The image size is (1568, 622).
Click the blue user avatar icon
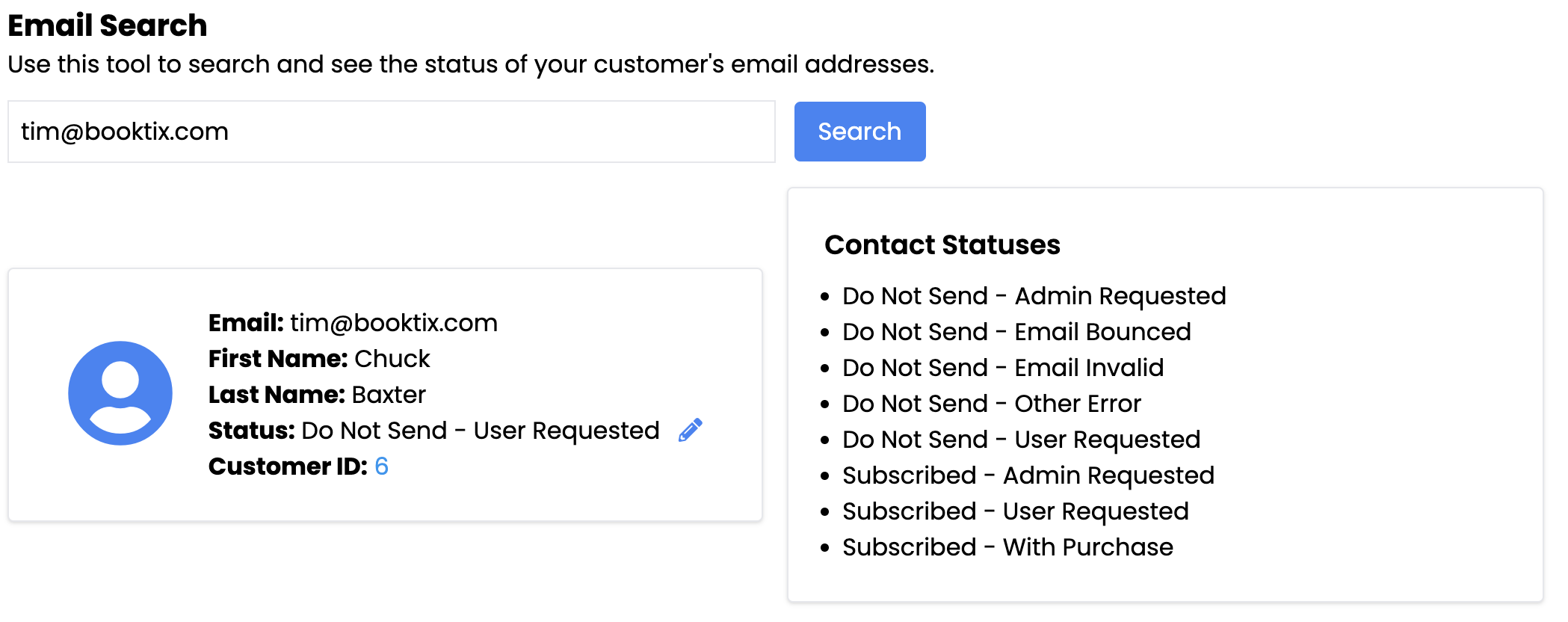click(x=120, y=393)
